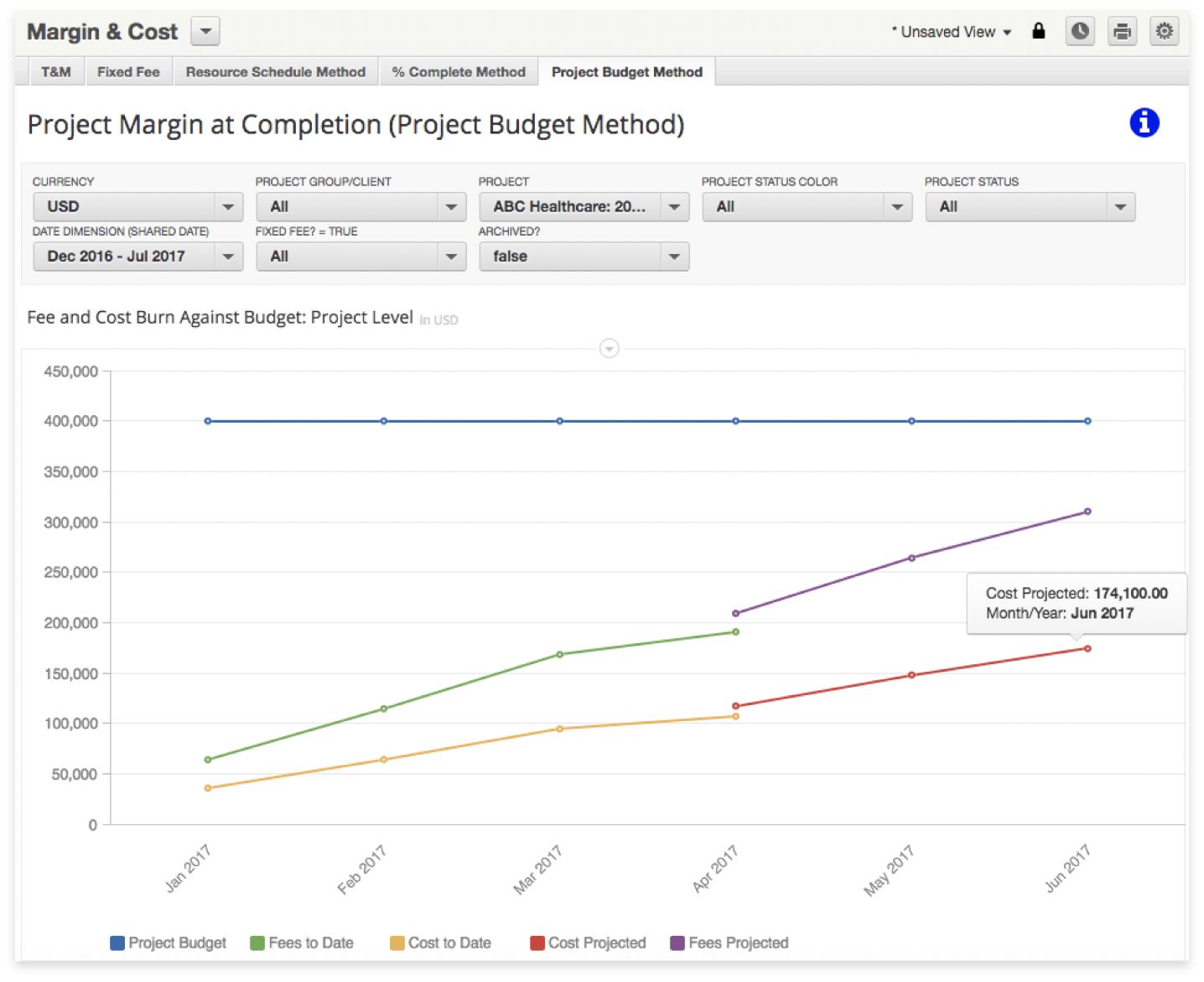Viewport: 1204px width, 982px height.
Task: Click Fees Projected point at Jun 2017
Action: (1087, 512)
